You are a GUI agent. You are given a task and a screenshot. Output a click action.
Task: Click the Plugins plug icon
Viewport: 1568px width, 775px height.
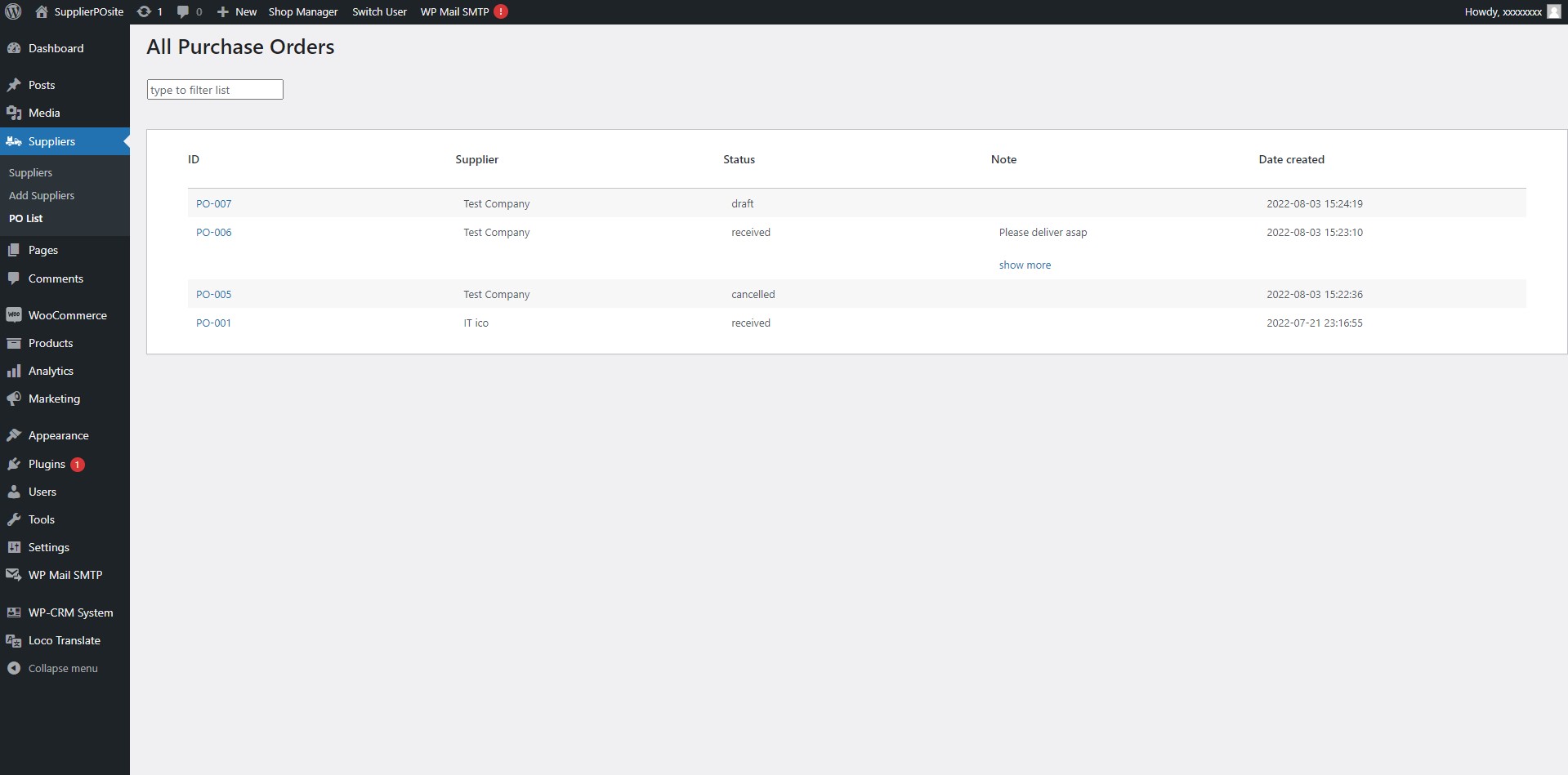click(x=14, y=464)
